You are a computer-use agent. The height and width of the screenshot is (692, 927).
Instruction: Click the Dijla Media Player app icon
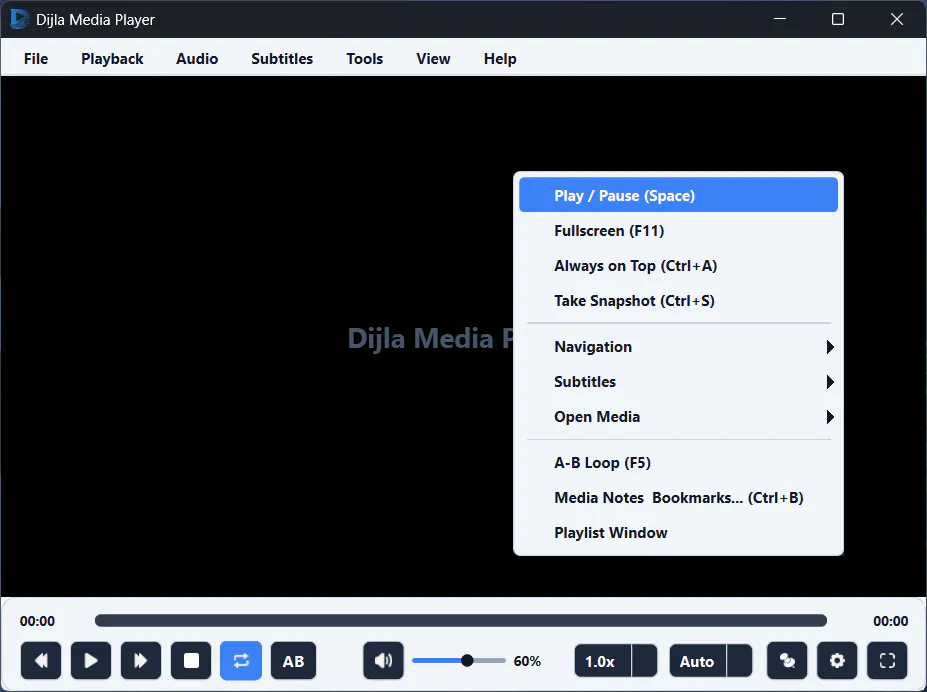(20, 19)
